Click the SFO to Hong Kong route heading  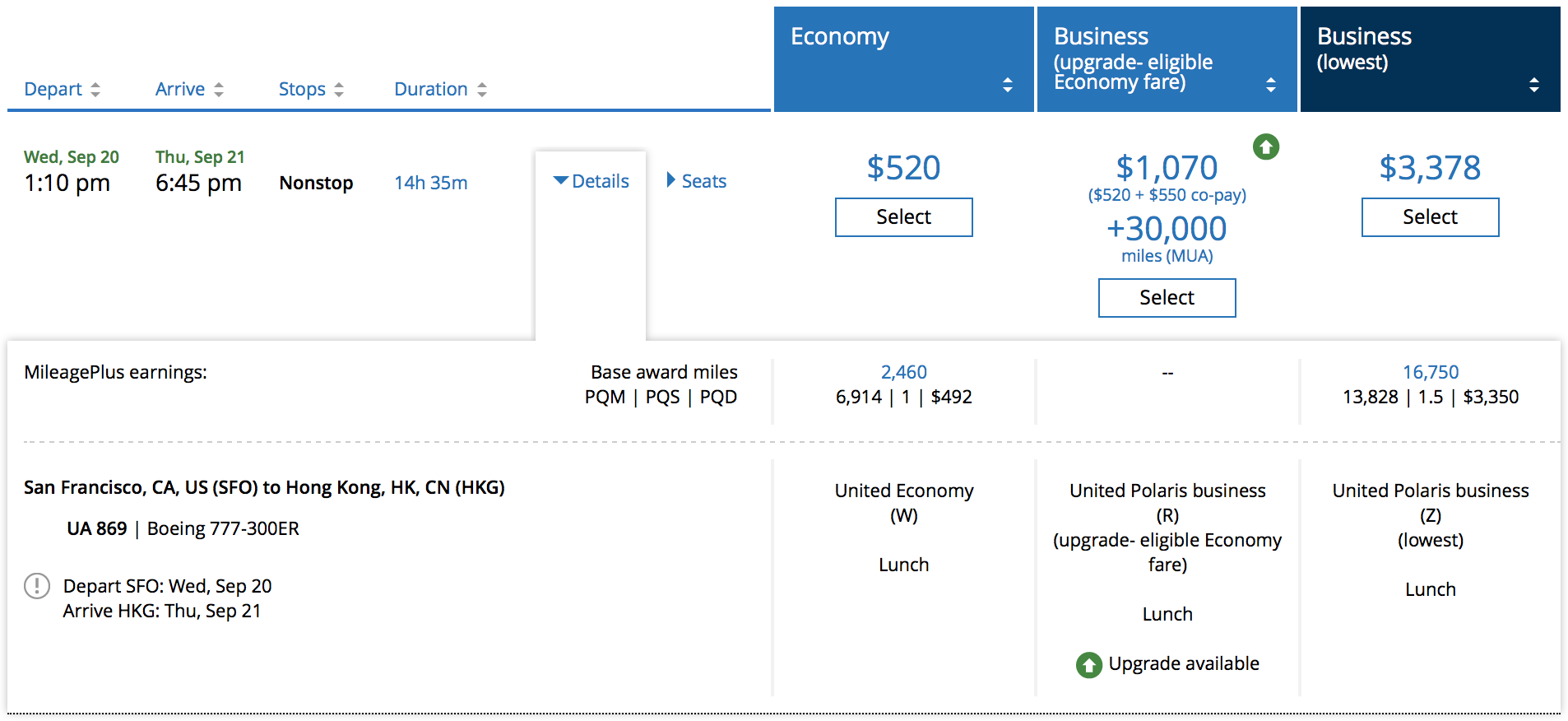coord(264,487)
